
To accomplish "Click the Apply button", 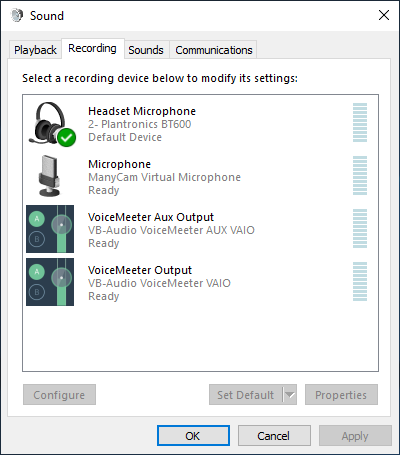I will click(355, 436).
